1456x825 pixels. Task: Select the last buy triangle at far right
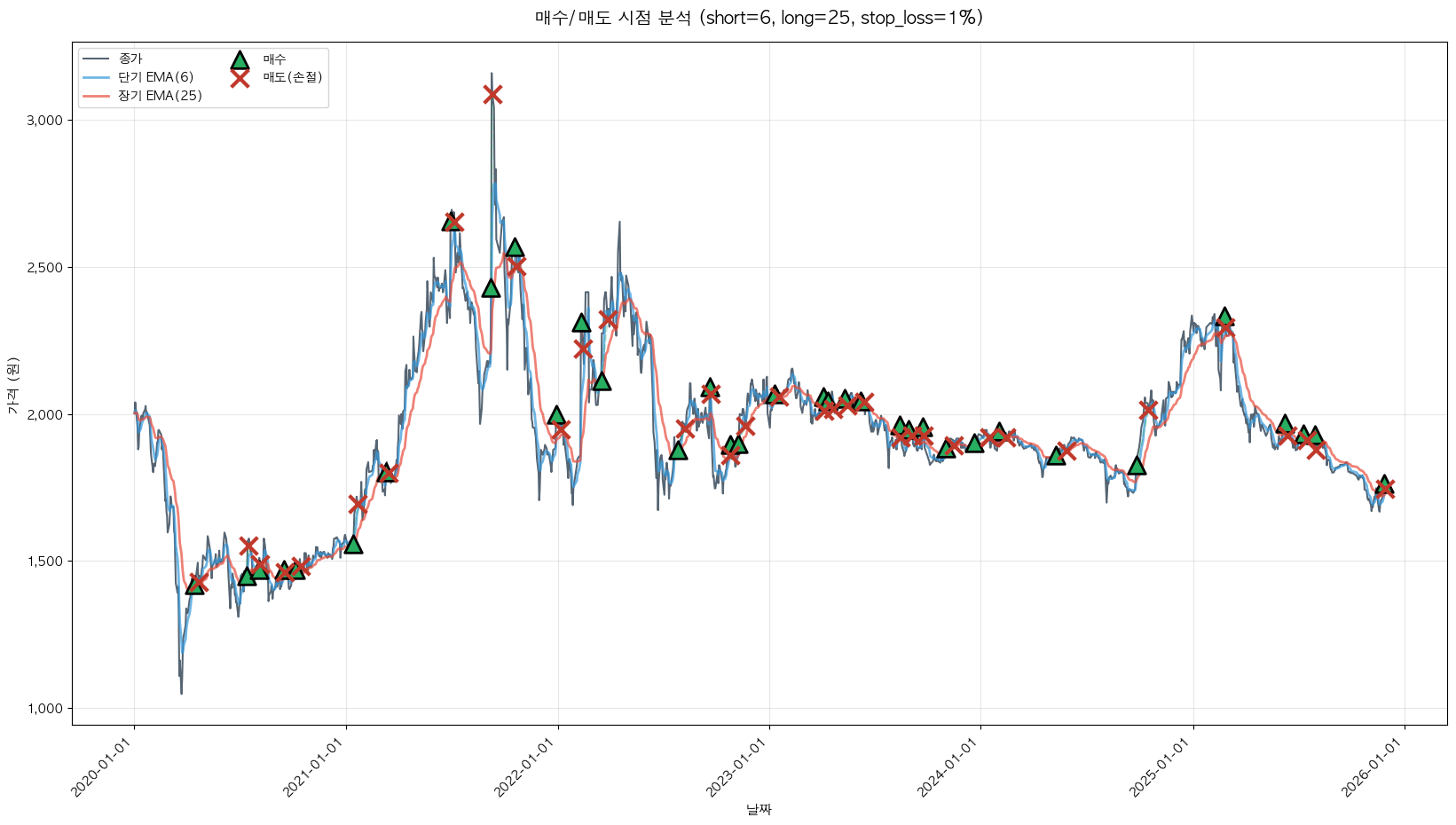click(1383, 484)
